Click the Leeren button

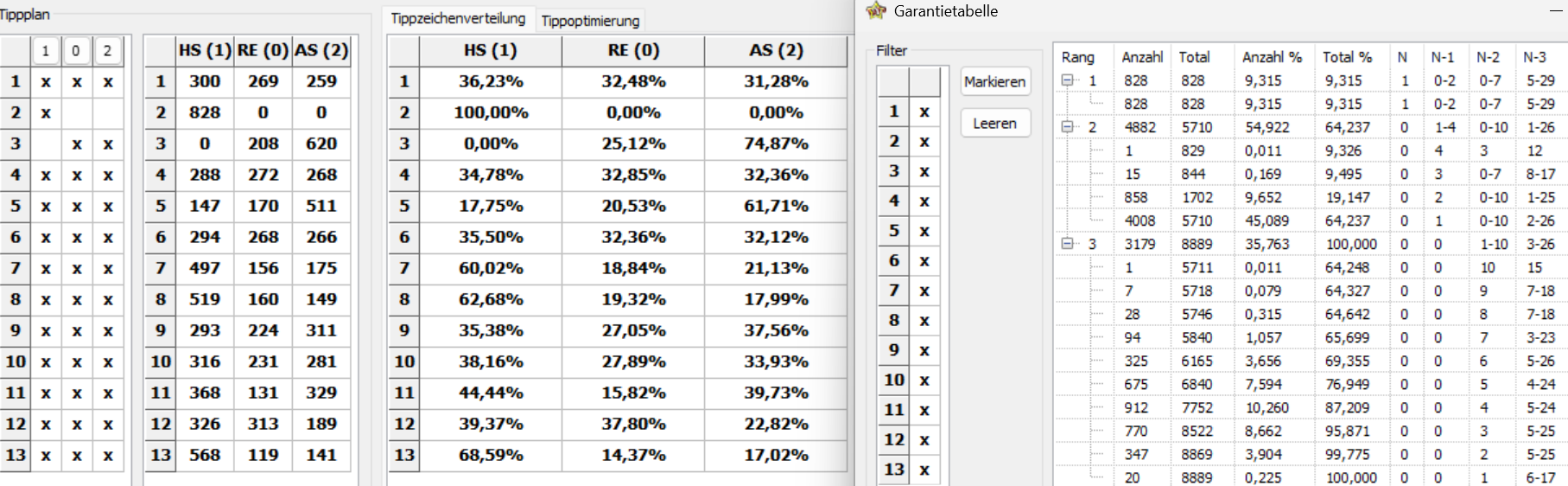[x=995, y=123]
